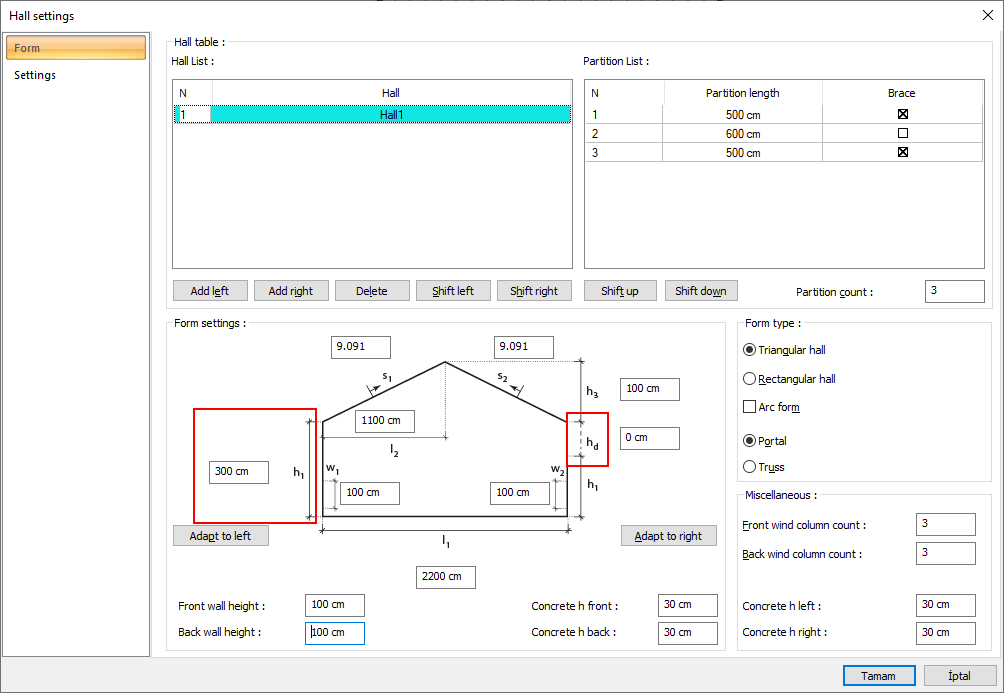Uncheck Brace checkbox for partition 3

tap(902, 152)
